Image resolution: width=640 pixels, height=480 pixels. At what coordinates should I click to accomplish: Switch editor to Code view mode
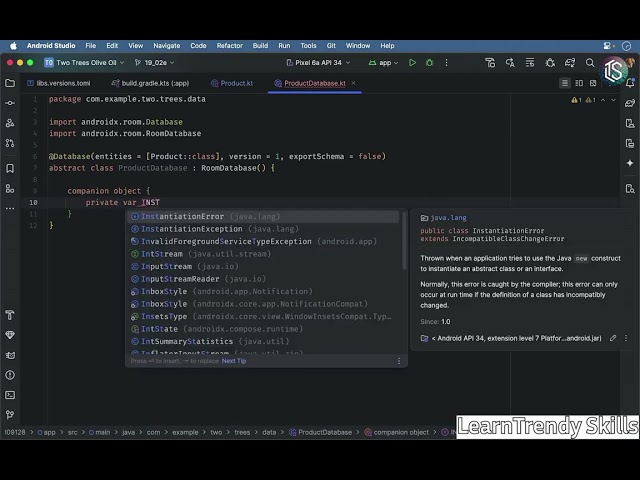[x=565, y=83]
